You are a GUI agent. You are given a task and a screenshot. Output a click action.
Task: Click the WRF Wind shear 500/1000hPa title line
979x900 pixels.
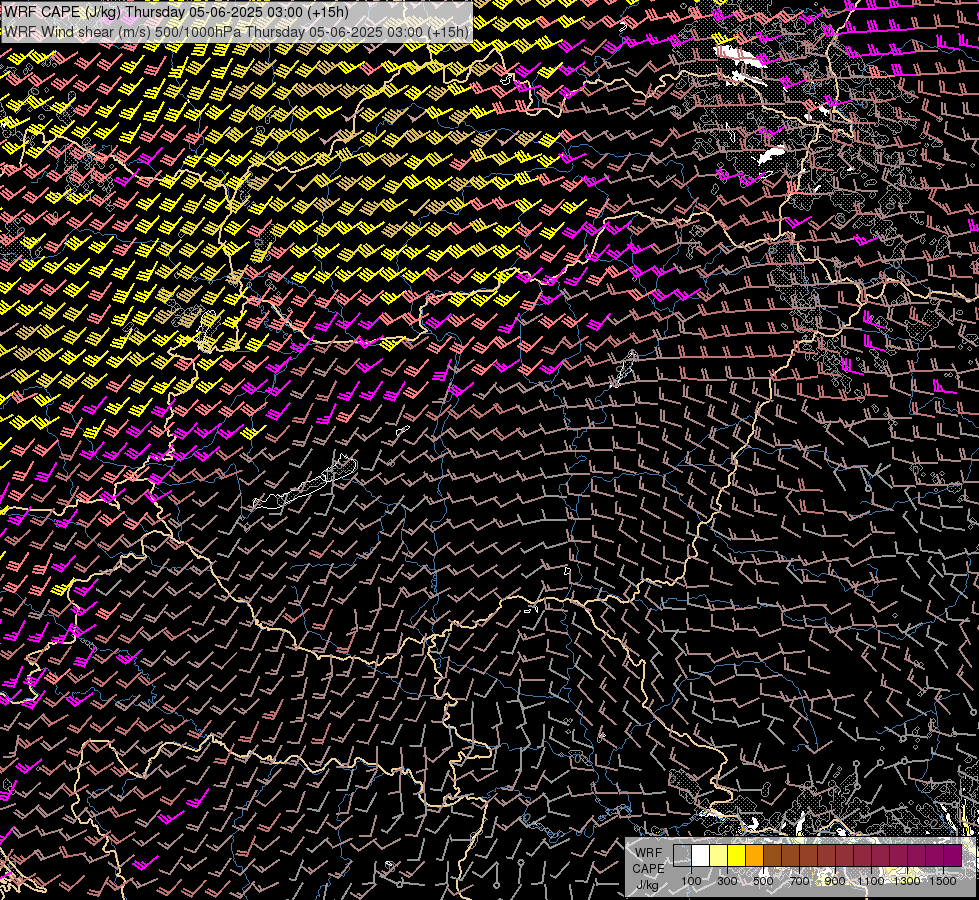coord(236,32)
